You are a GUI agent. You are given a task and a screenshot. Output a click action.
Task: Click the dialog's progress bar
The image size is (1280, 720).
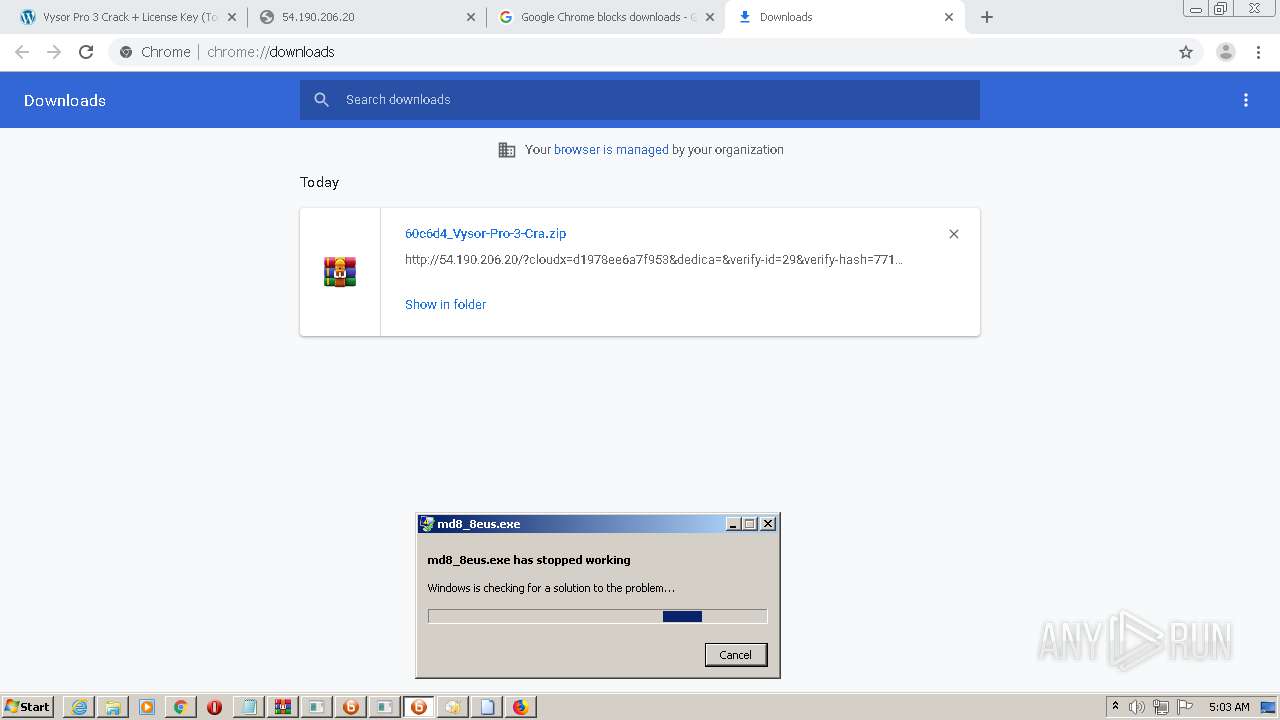point(597,617)
